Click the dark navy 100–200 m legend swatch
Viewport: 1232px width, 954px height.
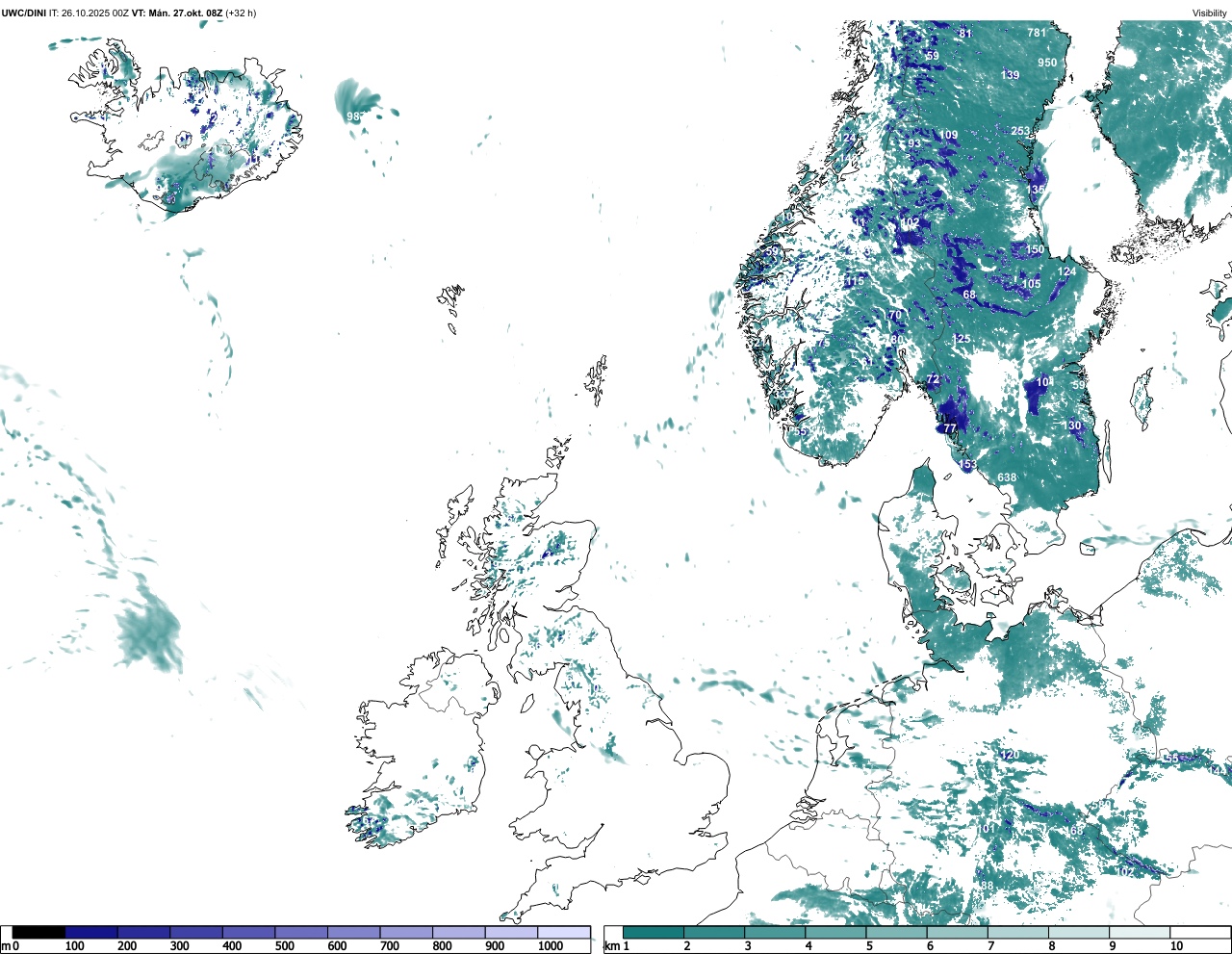tap(91, 932)
